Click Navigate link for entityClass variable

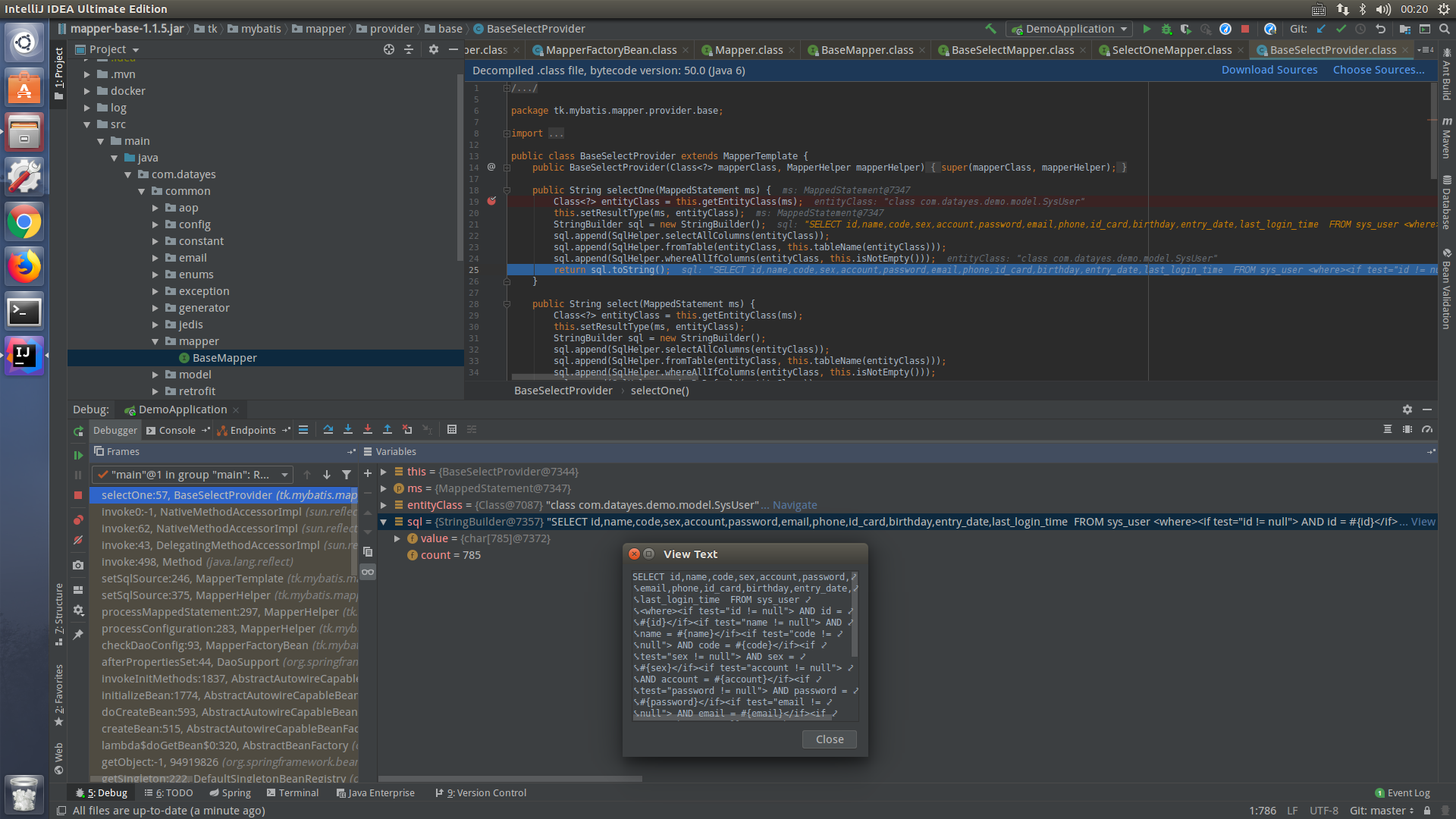coord(795,505)
